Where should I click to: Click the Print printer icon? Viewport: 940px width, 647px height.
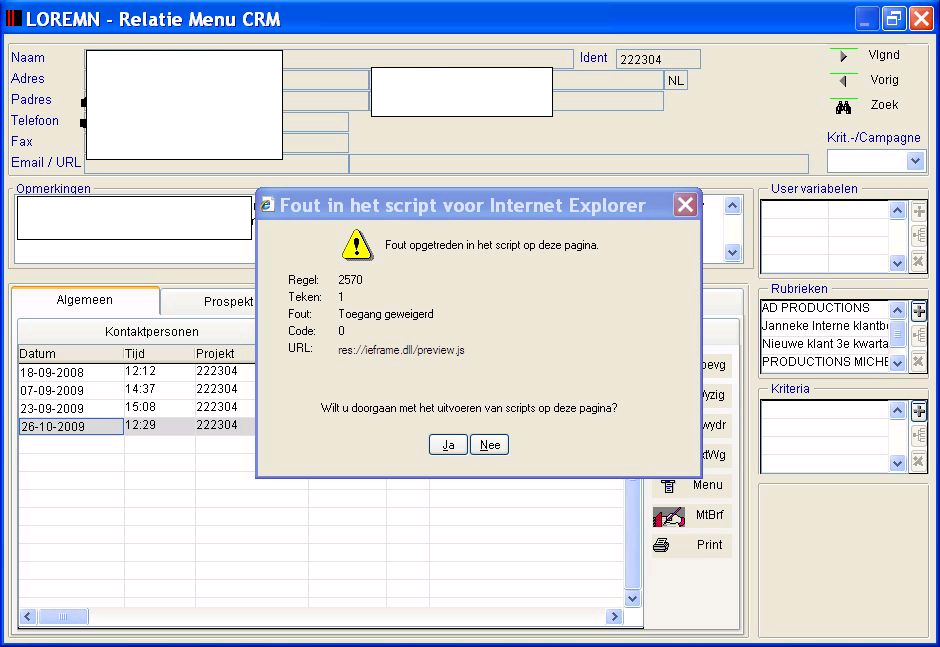point(661,544)
